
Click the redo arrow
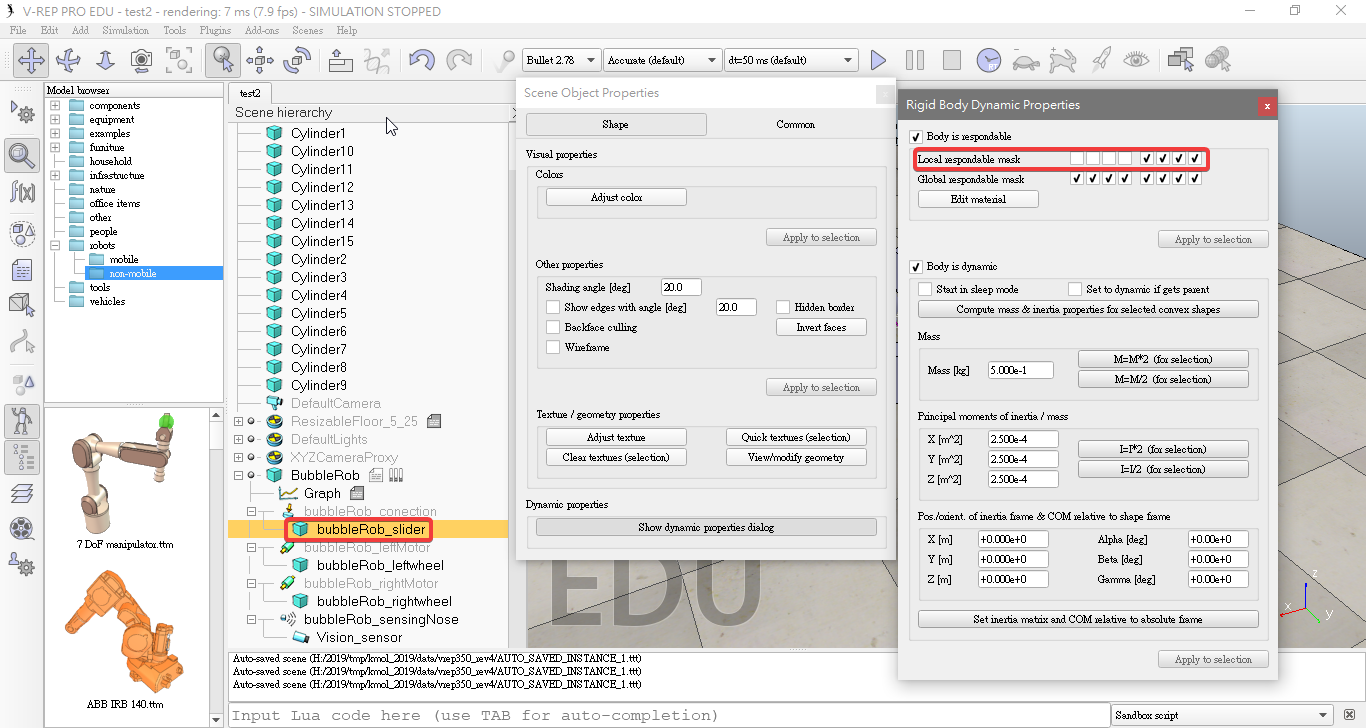click(459, 60)
